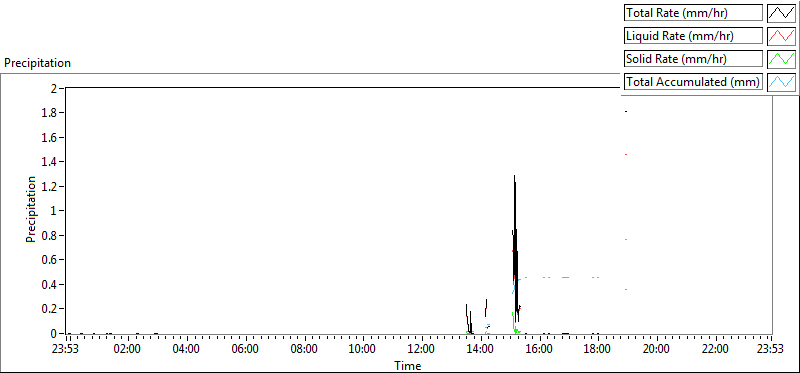Click the 12:00 time axis marker
The image size is (800, 373).
point(422,350)
